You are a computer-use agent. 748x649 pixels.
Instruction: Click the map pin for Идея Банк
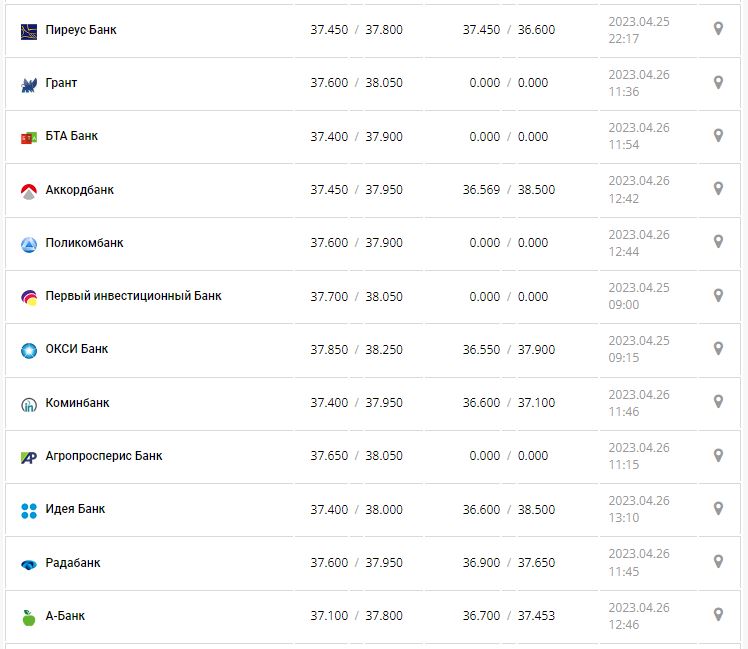(718, 509)
